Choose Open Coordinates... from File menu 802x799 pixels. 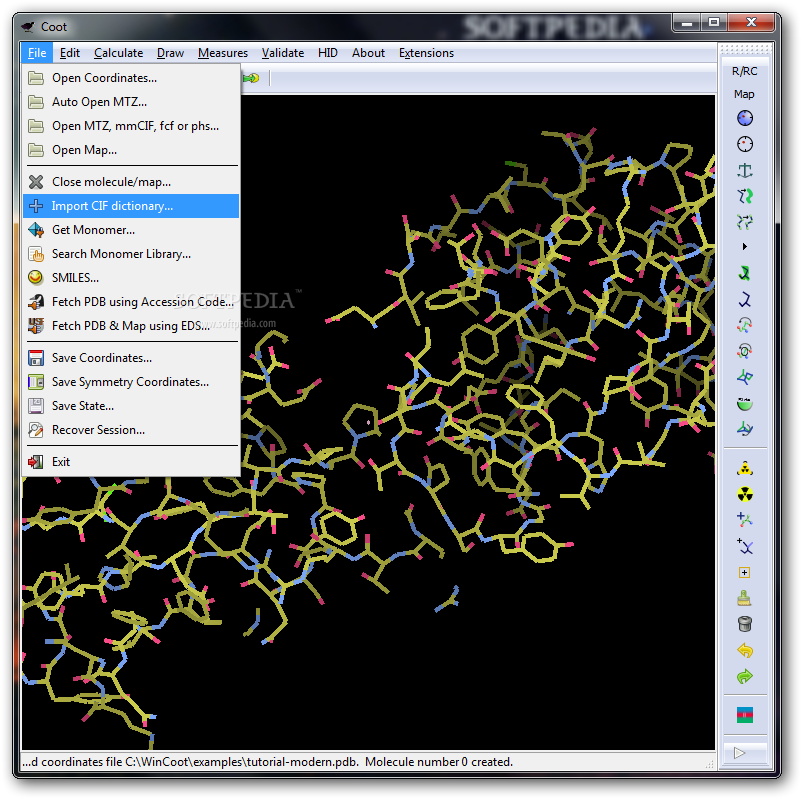point(131,78)
